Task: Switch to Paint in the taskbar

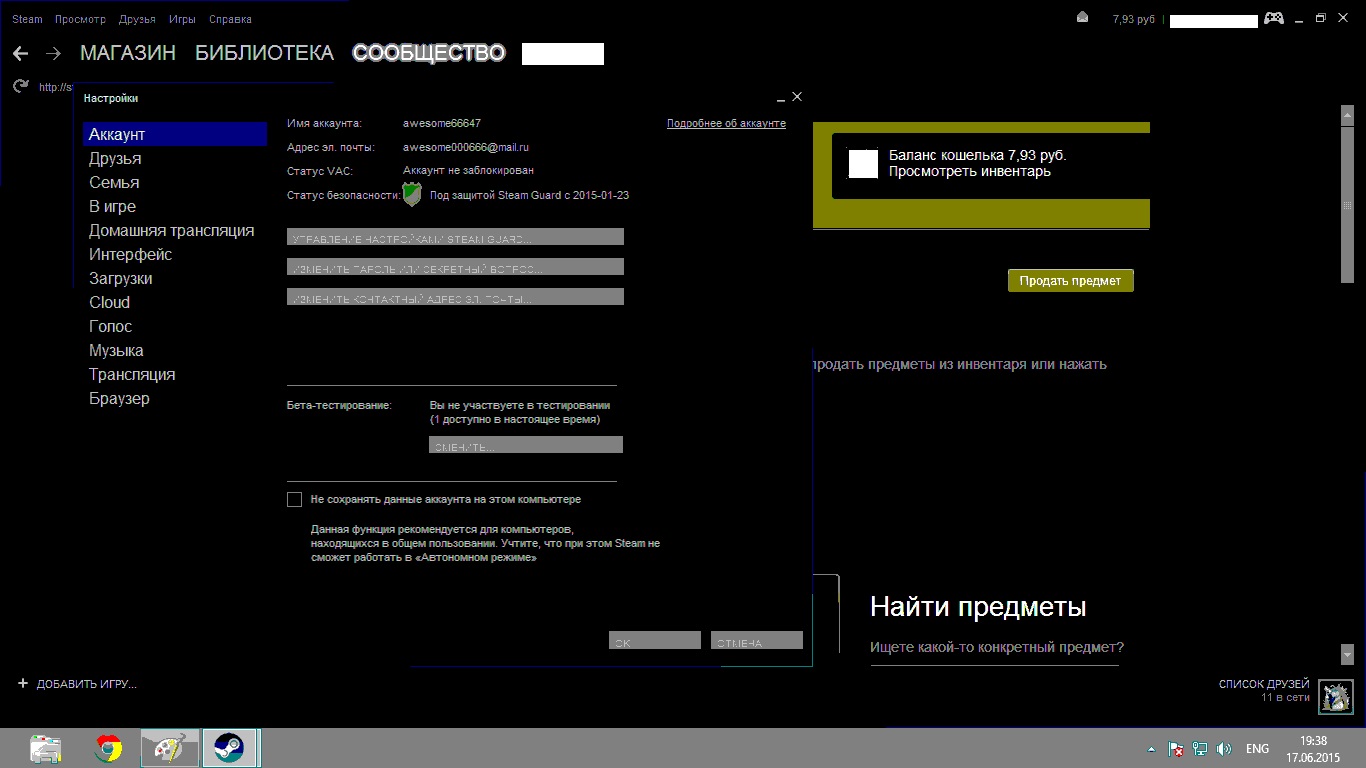Action: pos(169,748)
